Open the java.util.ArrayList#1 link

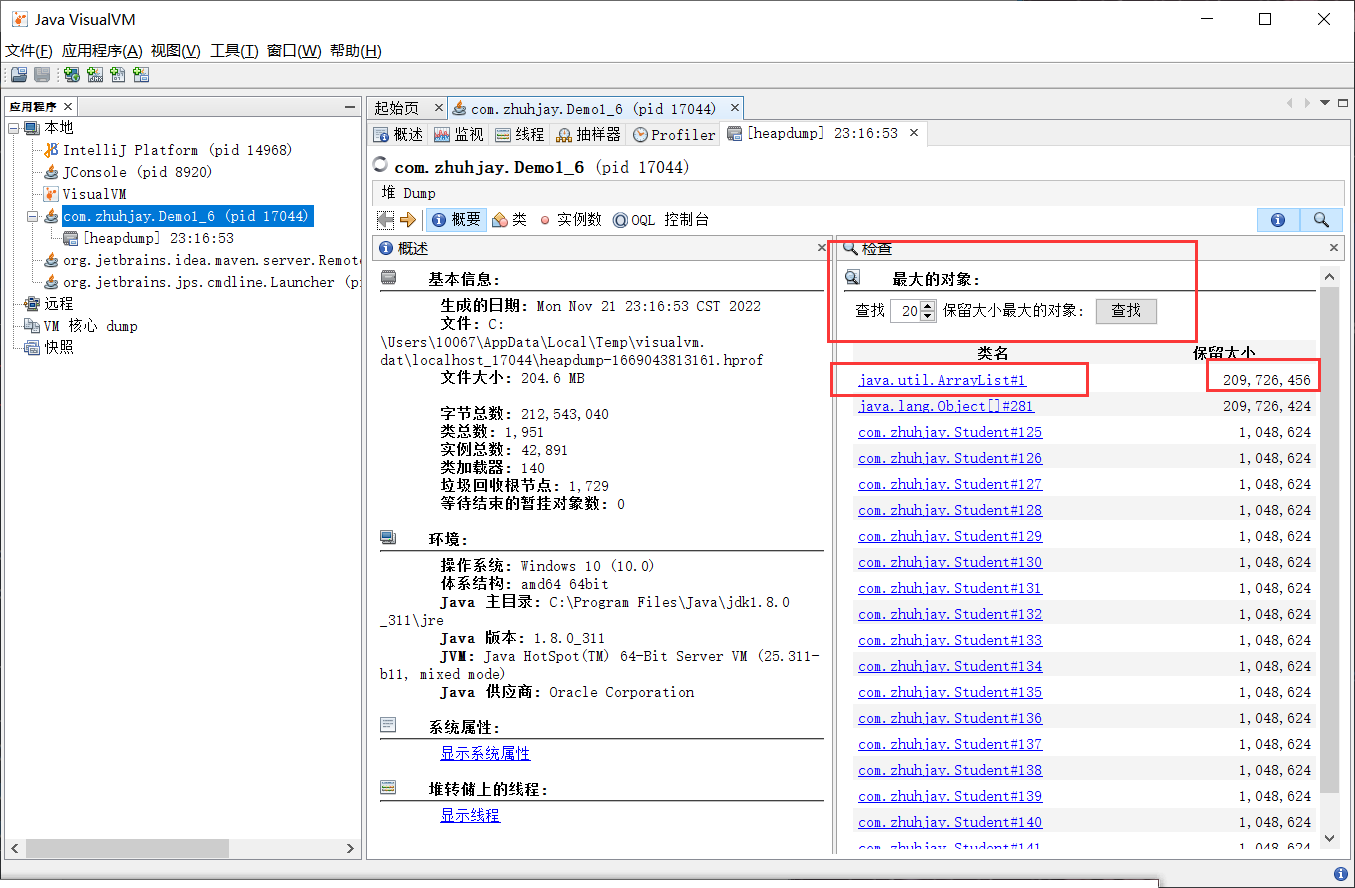pos(941,380)
